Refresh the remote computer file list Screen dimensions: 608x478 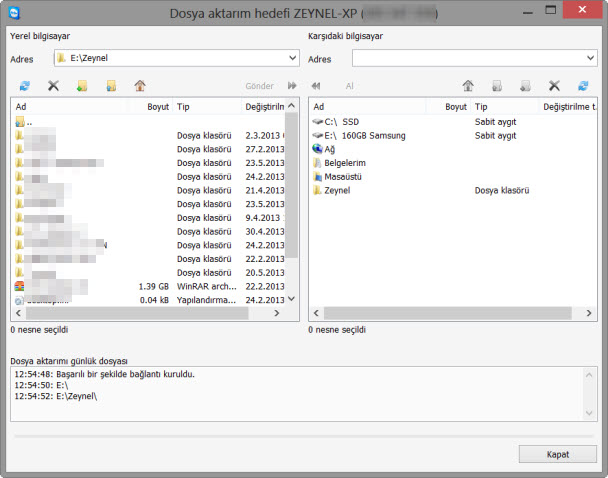click(x=583, y=86)
